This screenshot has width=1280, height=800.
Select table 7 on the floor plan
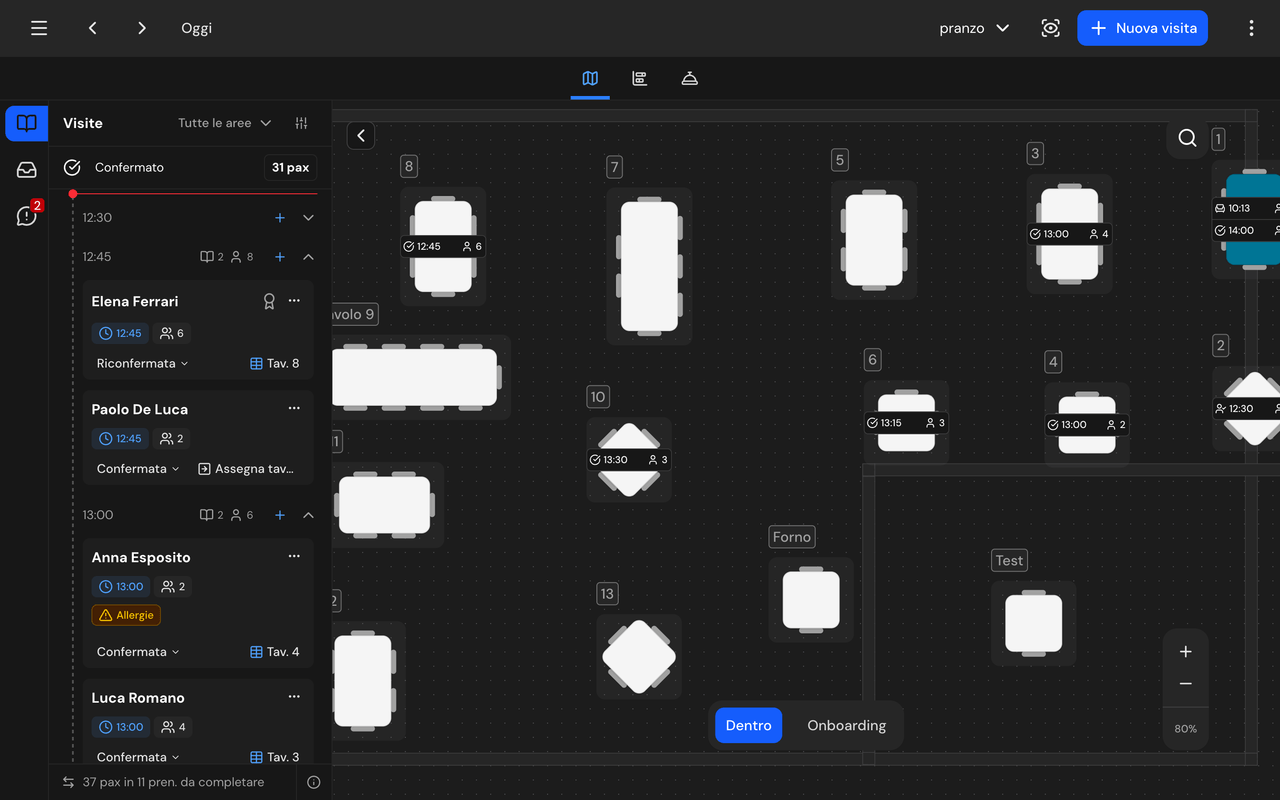pyautogui.click(x=649, y=267)
